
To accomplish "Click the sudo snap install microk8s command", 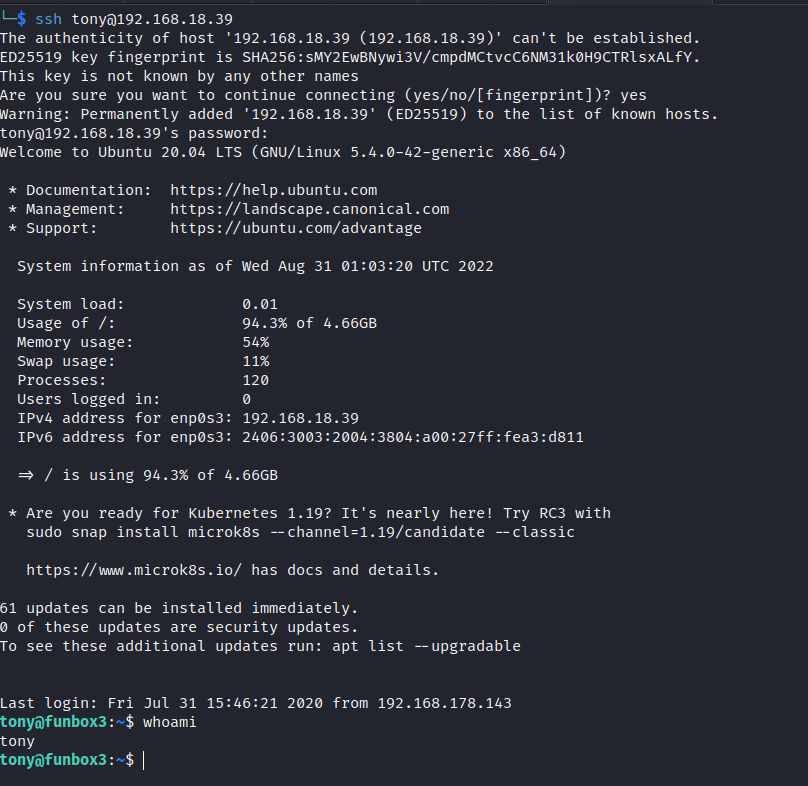I will [x=300, y=532].
